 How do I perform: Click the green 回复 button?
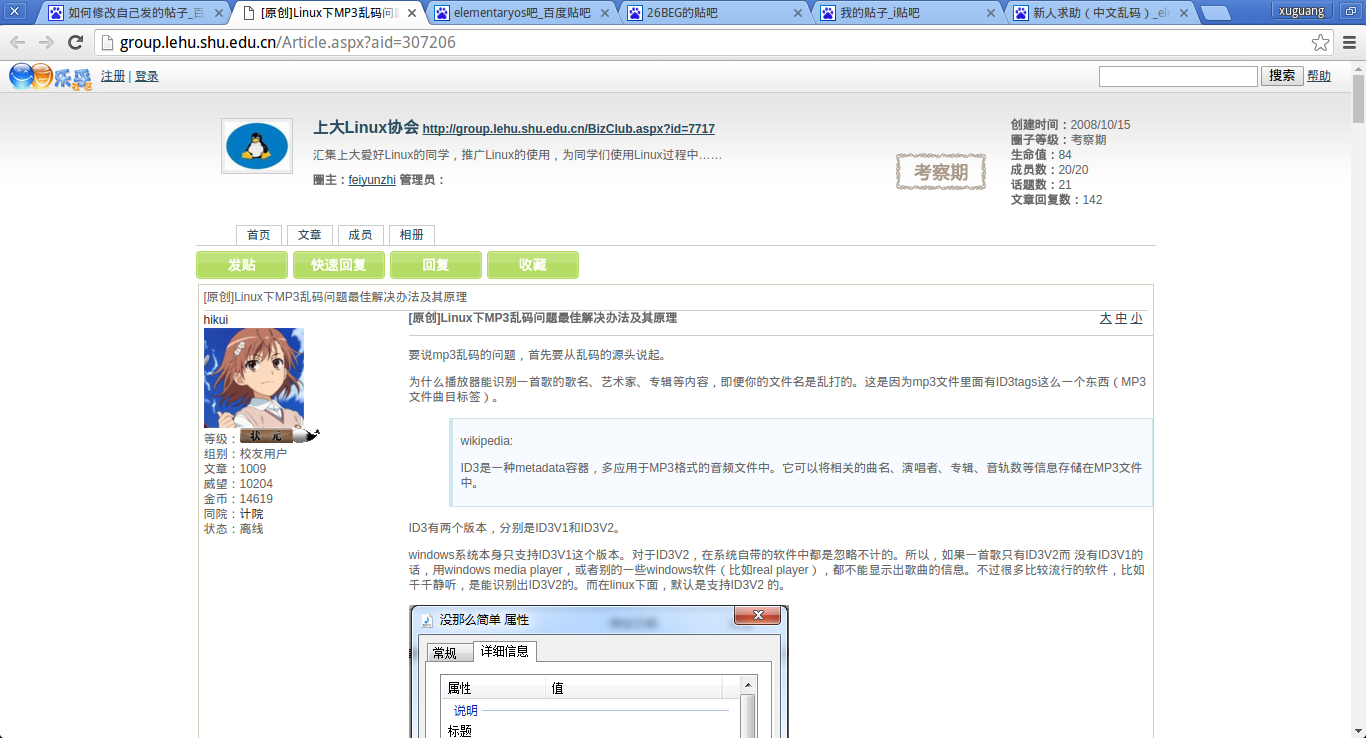436,265
